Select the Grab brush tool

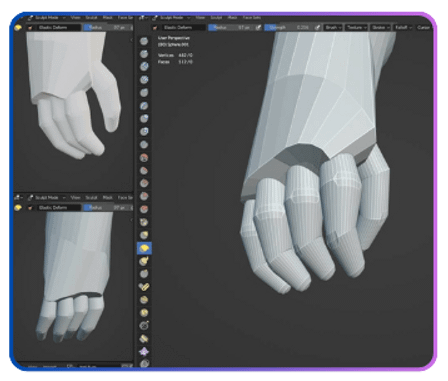click(x=144, y=235)
